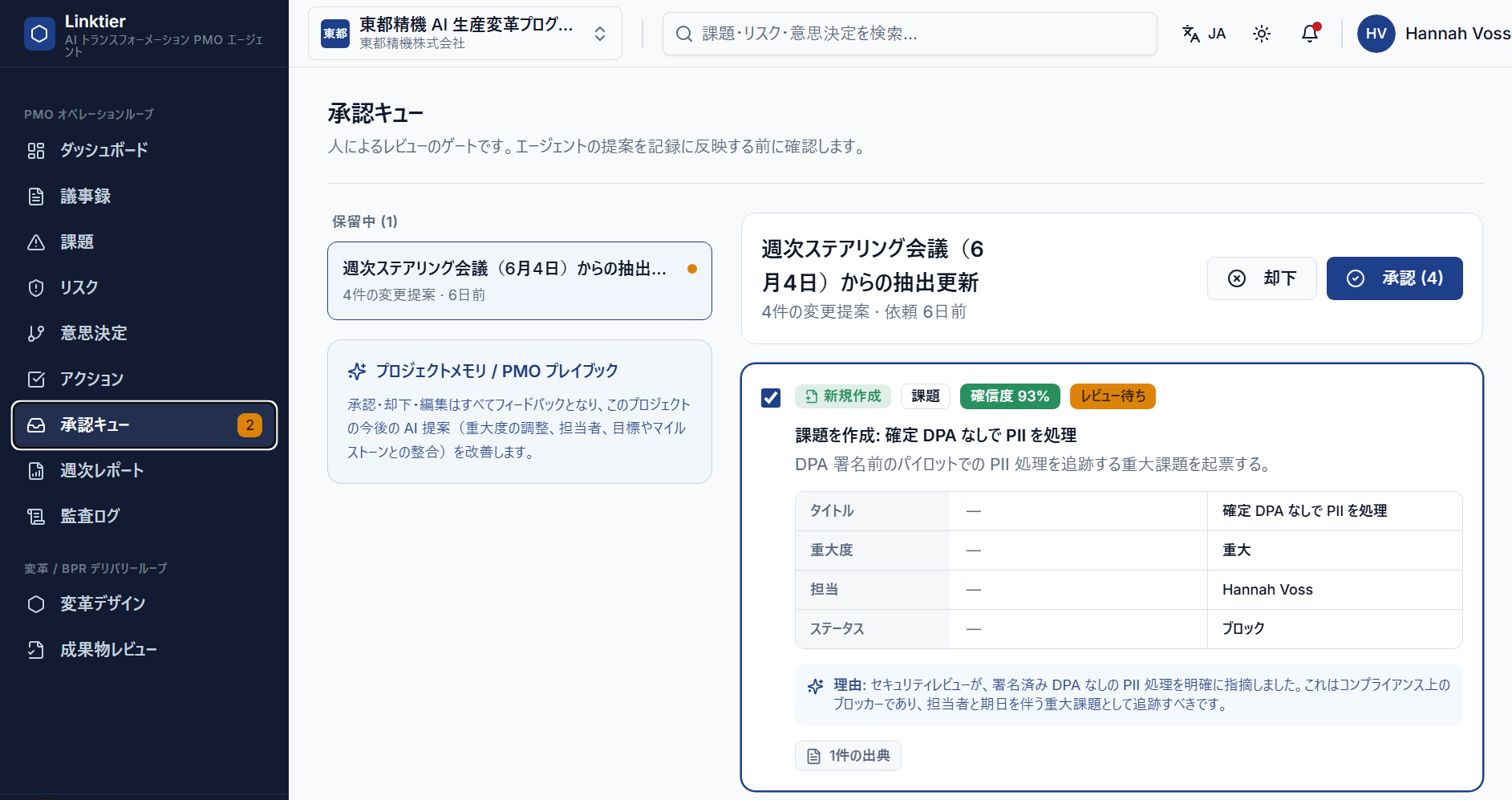Click the リスク shield icon
Image resolution: width=1512 pixels, height=800 pixels.
click(36, 288)
